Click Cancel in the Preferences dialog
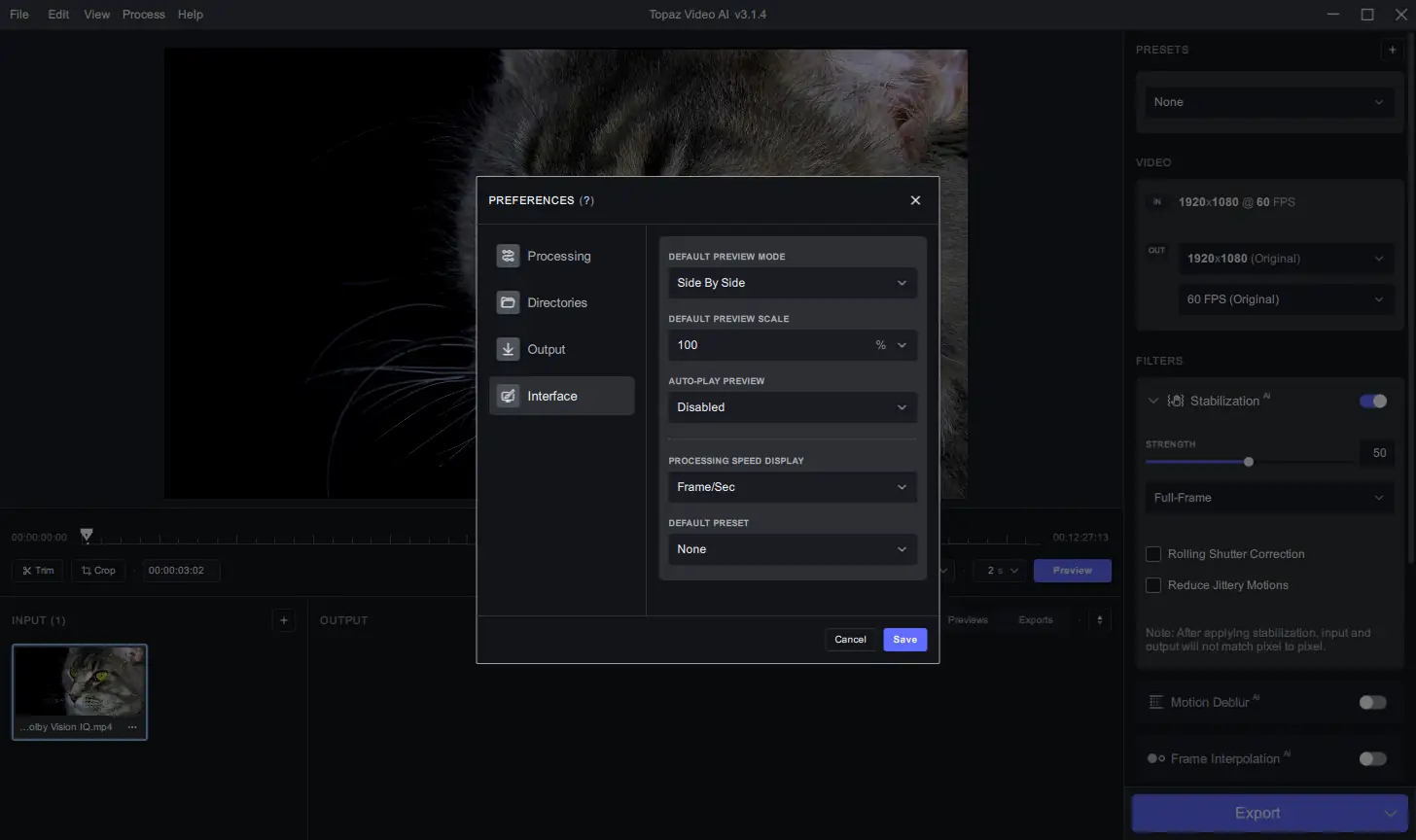 pyautogui.click(x=850, y=640)
